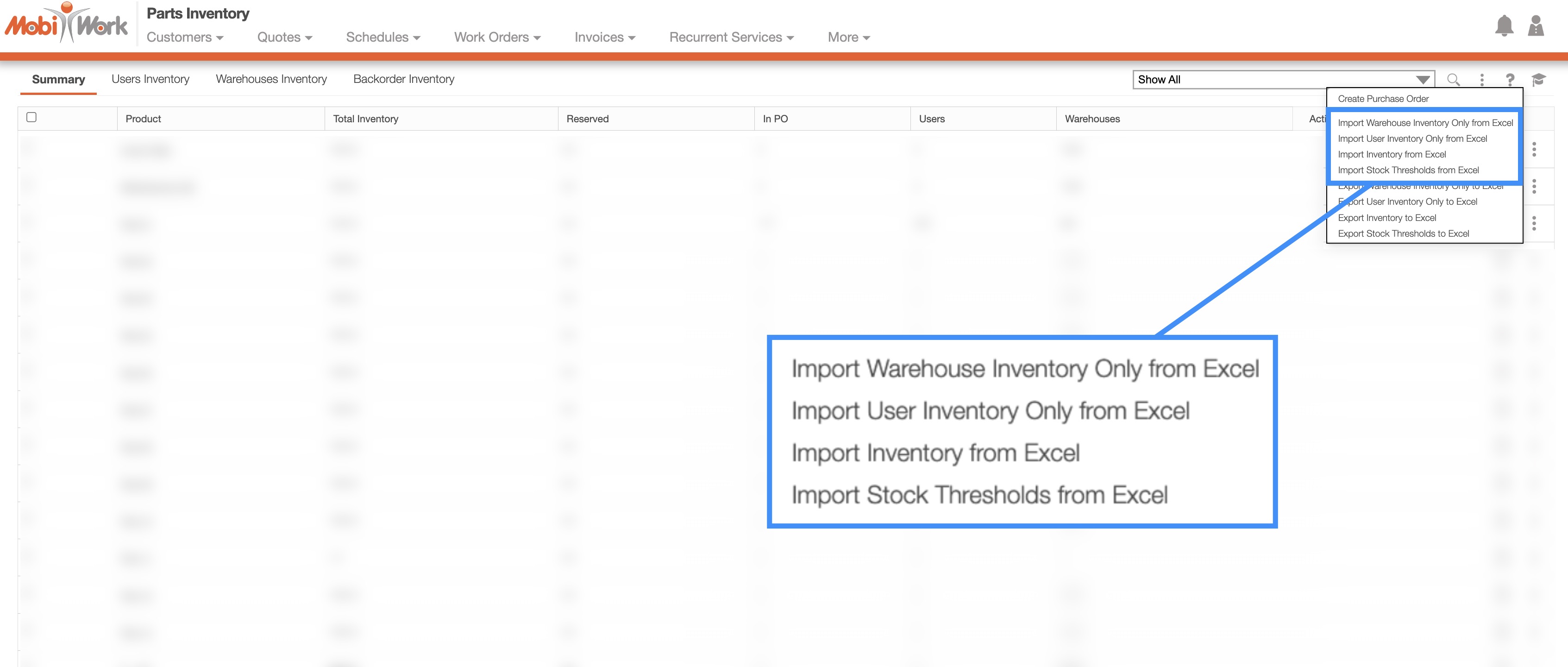This screenshot has width=1568, height=667.
Task: Open the Work Orders dropdown menu
Action: tap(497, 37)
